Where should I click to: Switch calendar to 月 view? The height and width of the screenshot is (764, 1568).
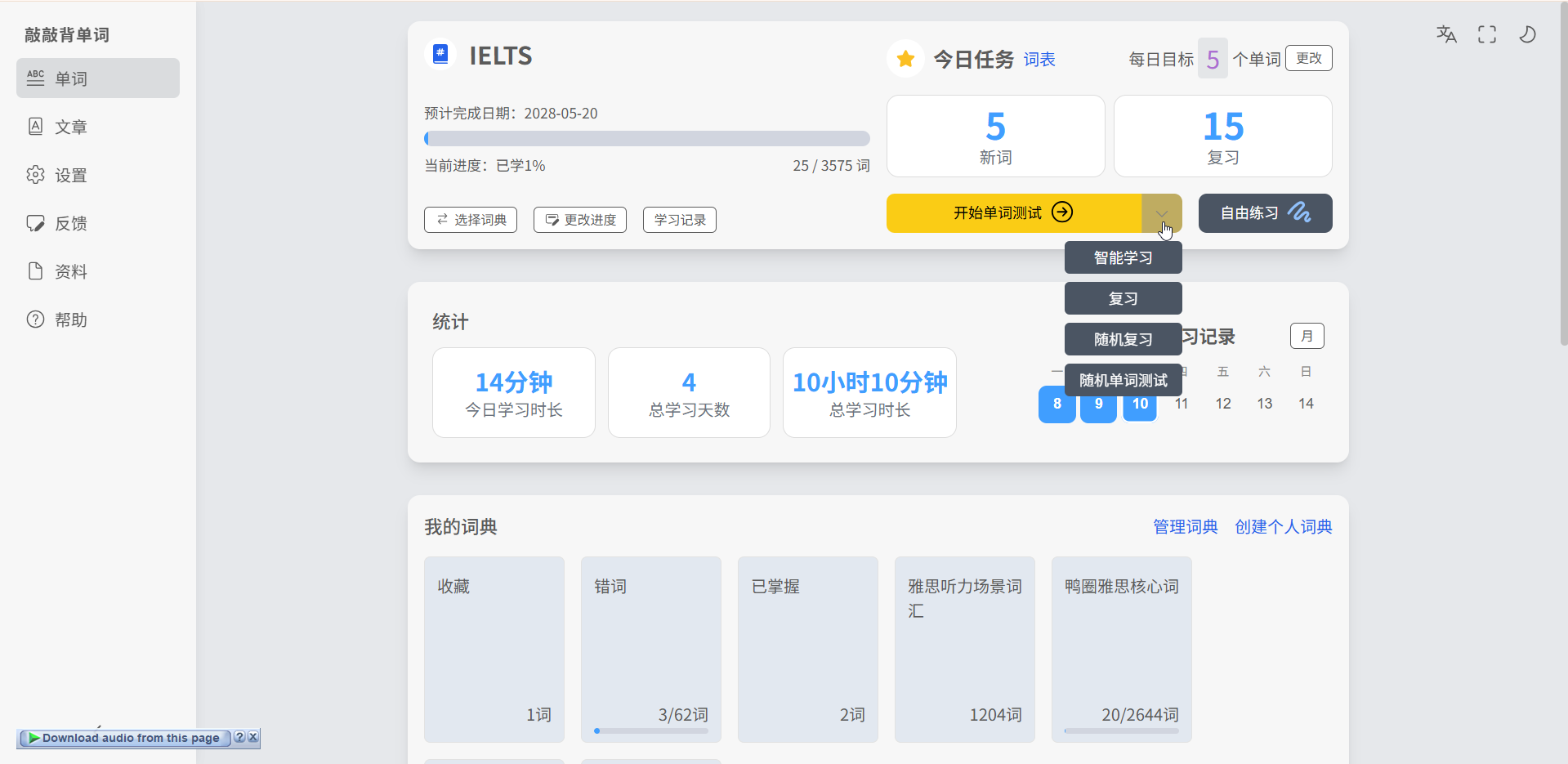1307,336
